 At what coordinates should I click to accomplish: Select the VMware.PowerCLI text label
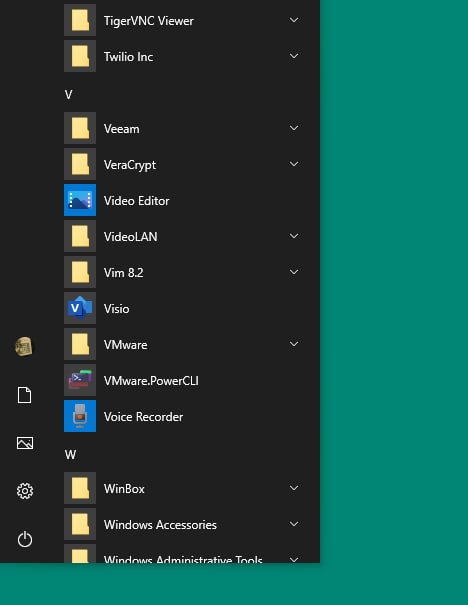(x=151, y=381)
